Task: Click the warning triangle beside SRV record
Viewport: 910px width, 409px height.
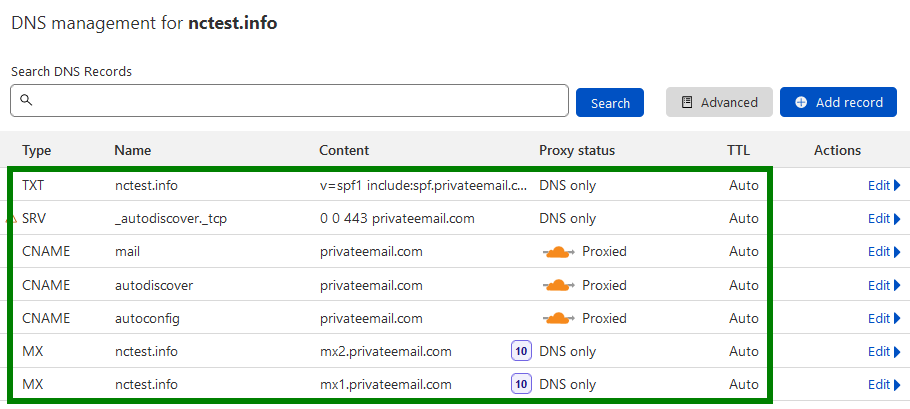Action: pyautogui.click(x=9, y=219)
